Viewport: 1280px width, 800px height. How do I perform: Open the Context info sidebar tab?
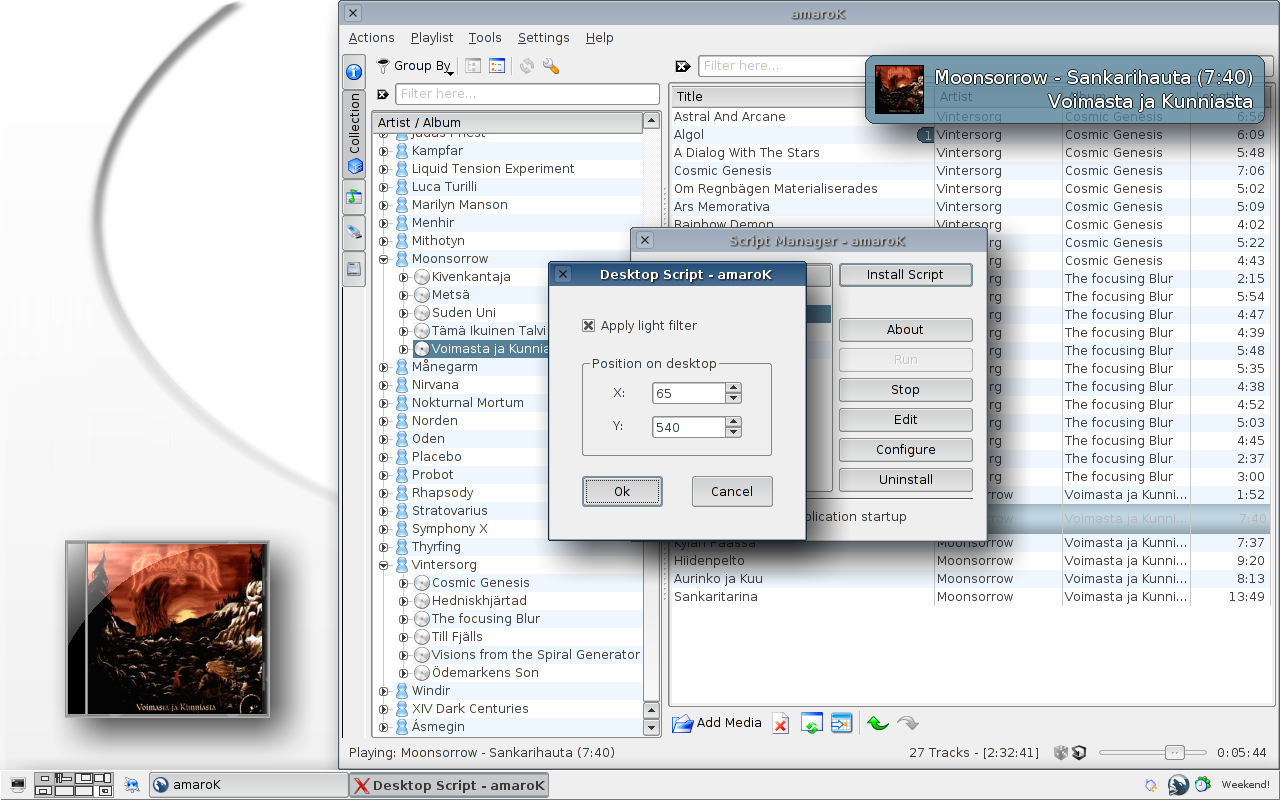(353, 72)
